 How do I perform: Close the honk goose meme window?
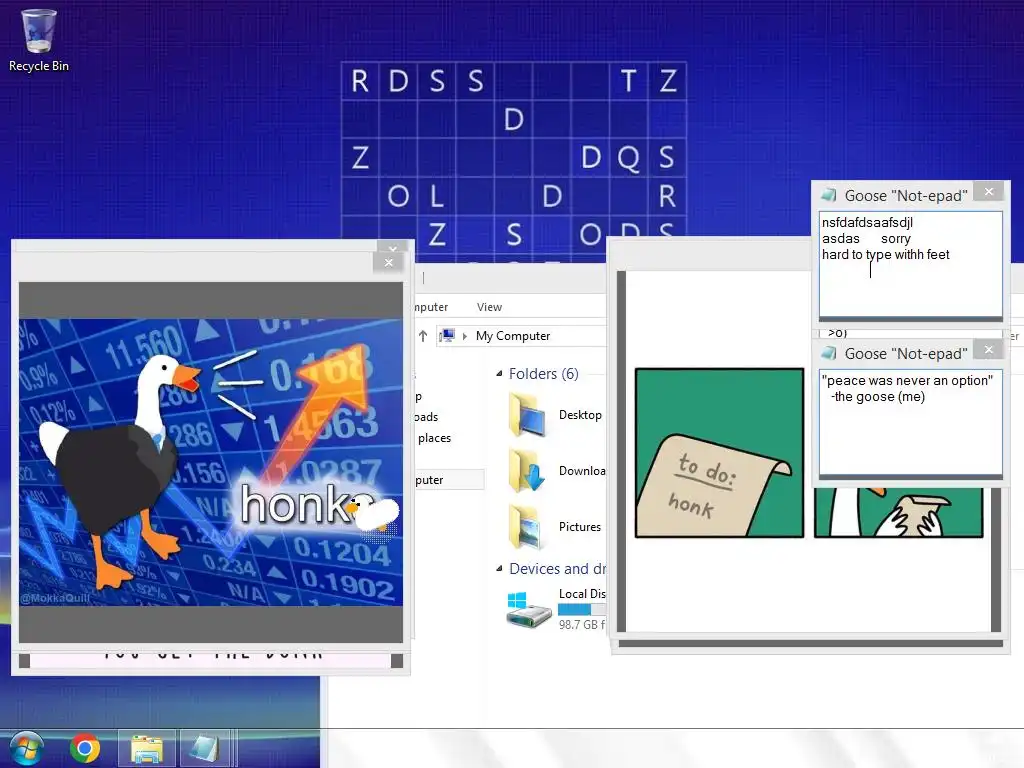point(389,263)
